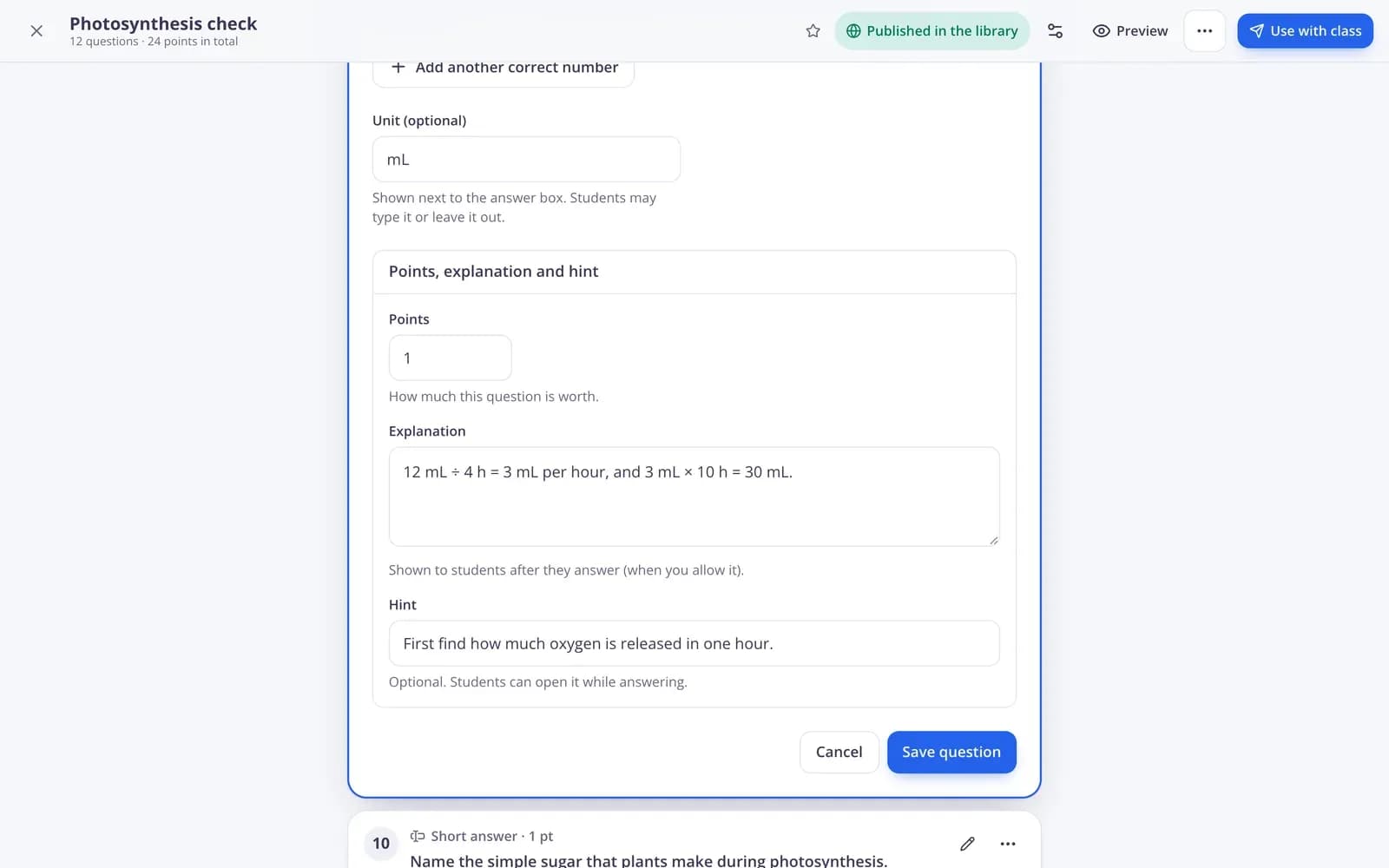The width and height of the screenshot is (1389, 868).
Task: Click the paper plane icon in Use with class
Action: pyautogui.click(x=1256, y=31)
